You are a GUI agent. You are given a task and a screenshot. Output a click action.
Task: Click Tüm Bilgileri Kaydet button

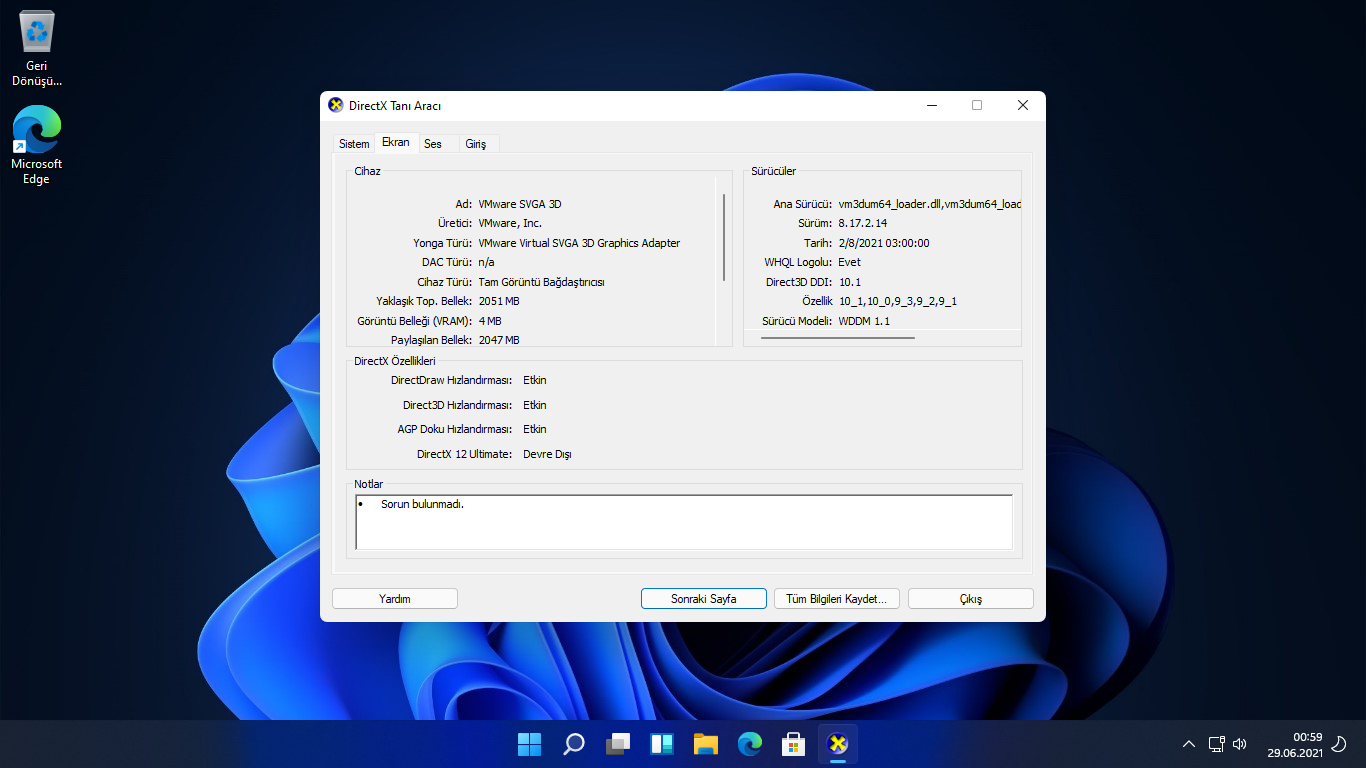click(837, 598)
